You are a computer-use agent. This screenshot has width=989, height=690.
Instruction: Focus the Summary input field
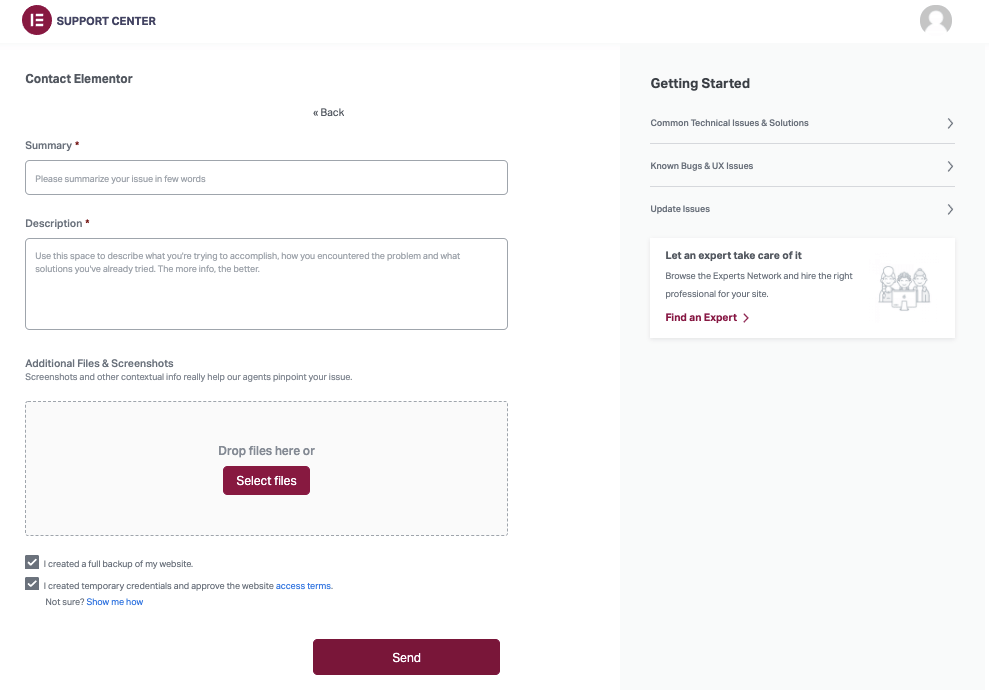pos(266,178)
